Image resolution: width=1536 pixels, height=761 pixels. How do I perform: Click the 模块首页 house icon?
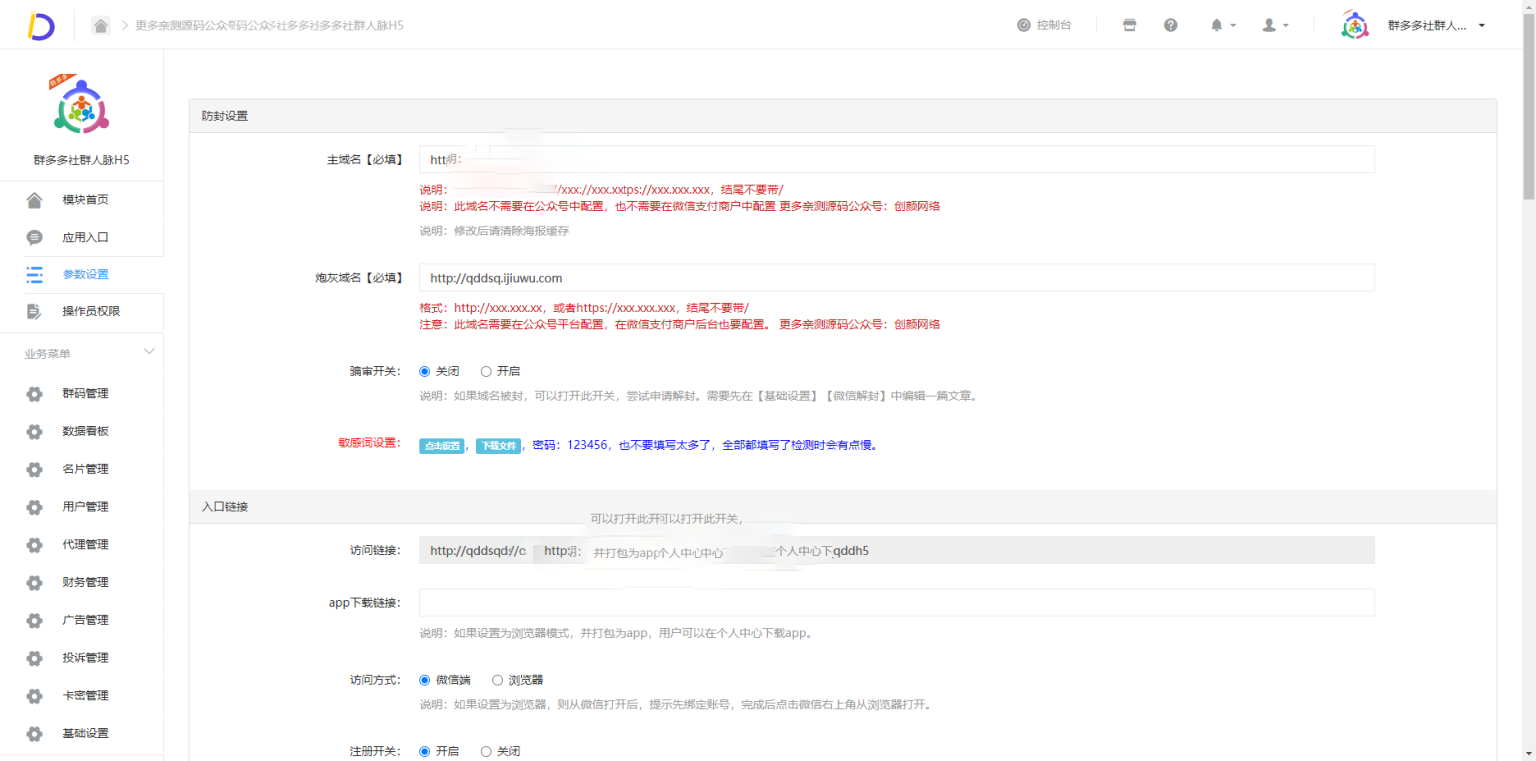click(35, 200)
